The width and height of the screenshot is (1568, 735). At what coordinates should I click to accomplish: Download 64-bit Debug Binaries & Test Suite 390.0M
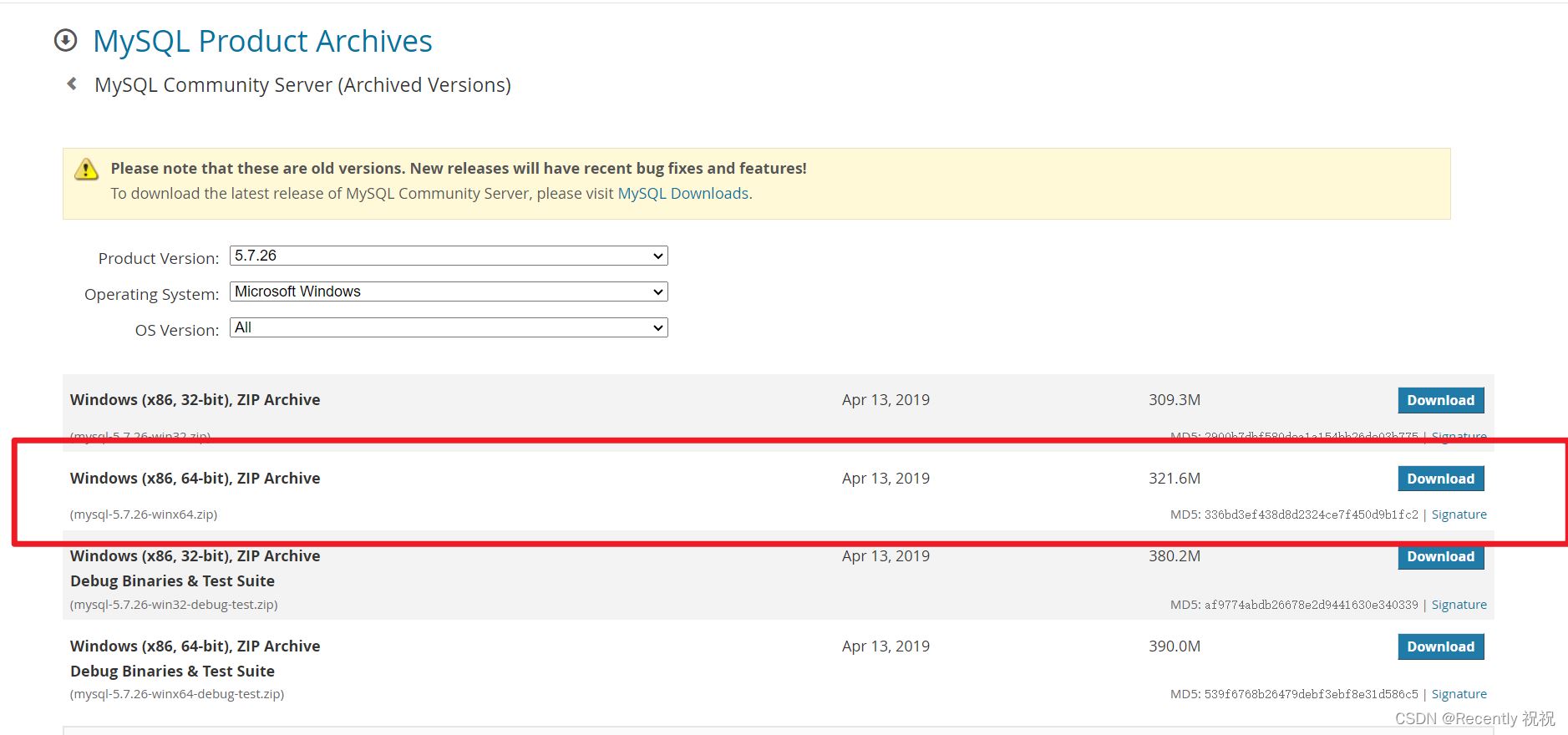[x=1441, y=646]
